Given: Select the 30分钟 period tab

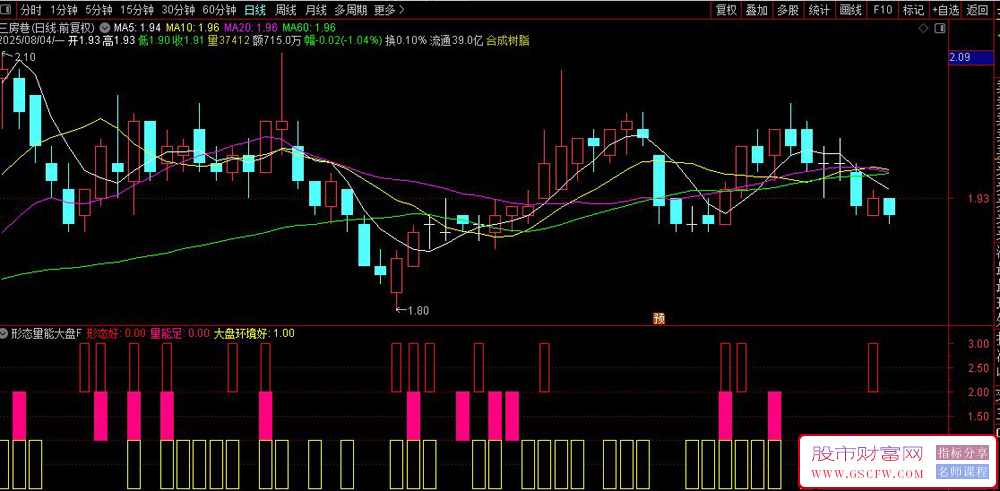Looking at the screenshot, I should click(x=178, y=10).
